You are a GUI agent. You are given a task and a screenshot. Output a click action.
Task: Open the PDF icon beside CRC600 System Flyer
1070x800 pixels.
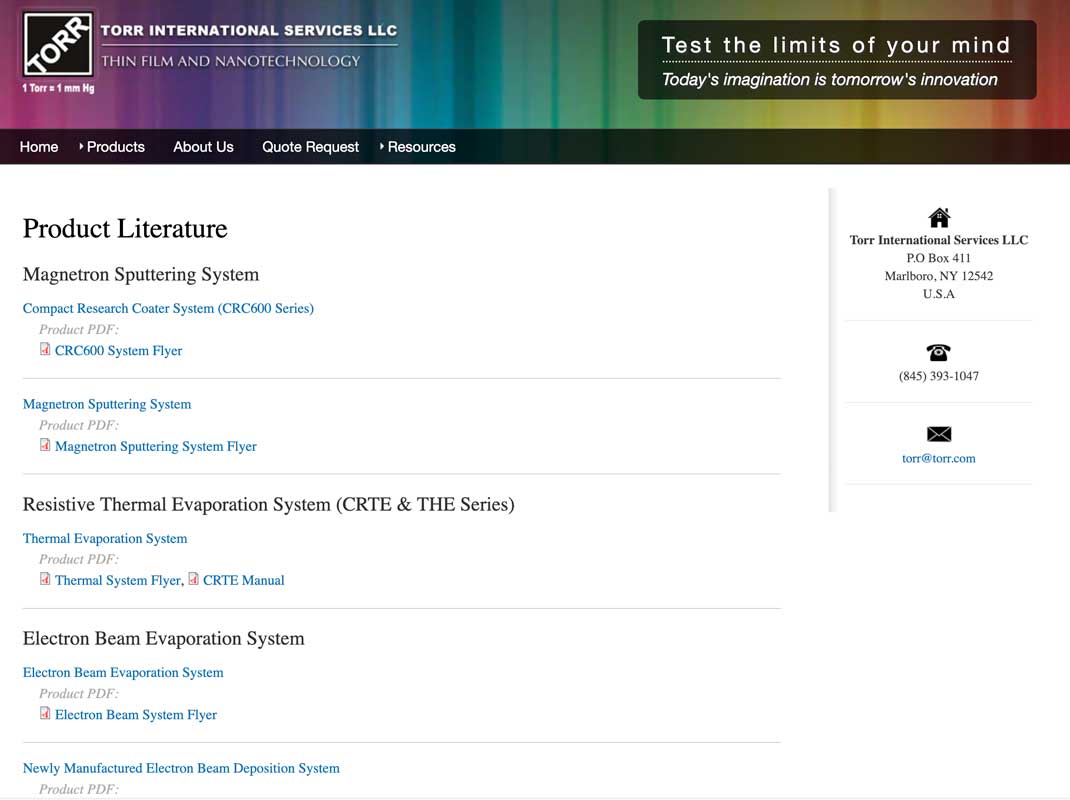click(x=45, y=349)
